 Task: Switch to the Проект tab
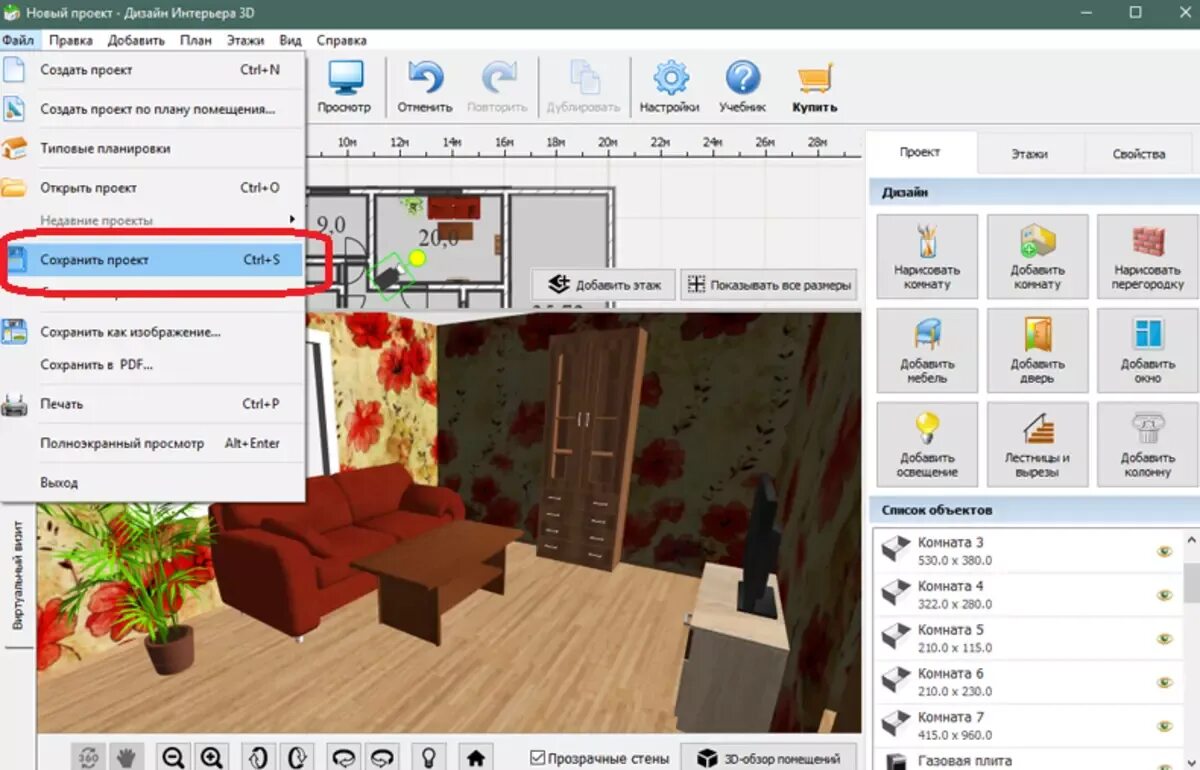point(920,153)
